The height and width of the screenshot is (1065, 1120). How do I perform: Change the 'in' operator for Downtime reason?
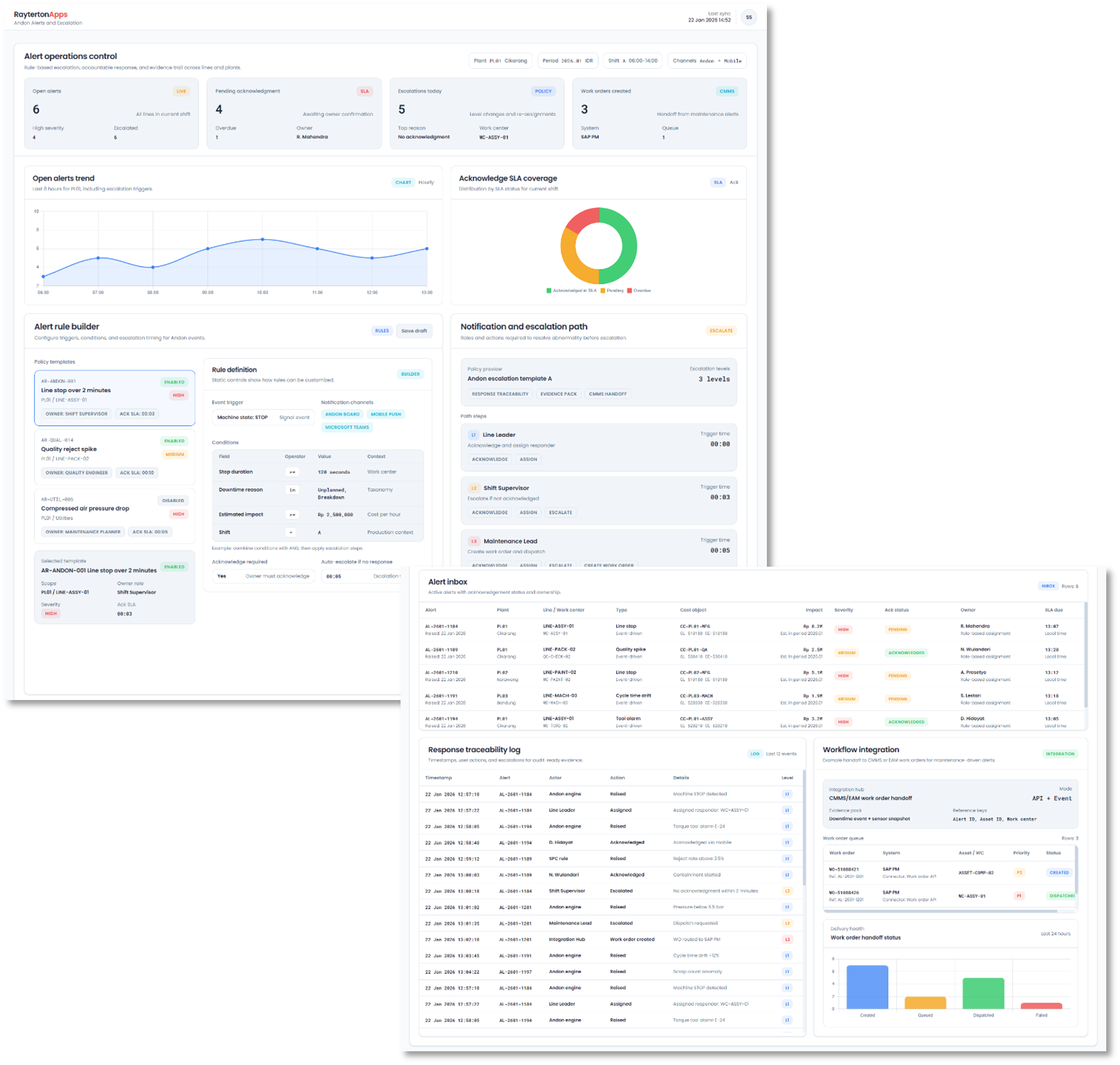(x=292, y=489)
